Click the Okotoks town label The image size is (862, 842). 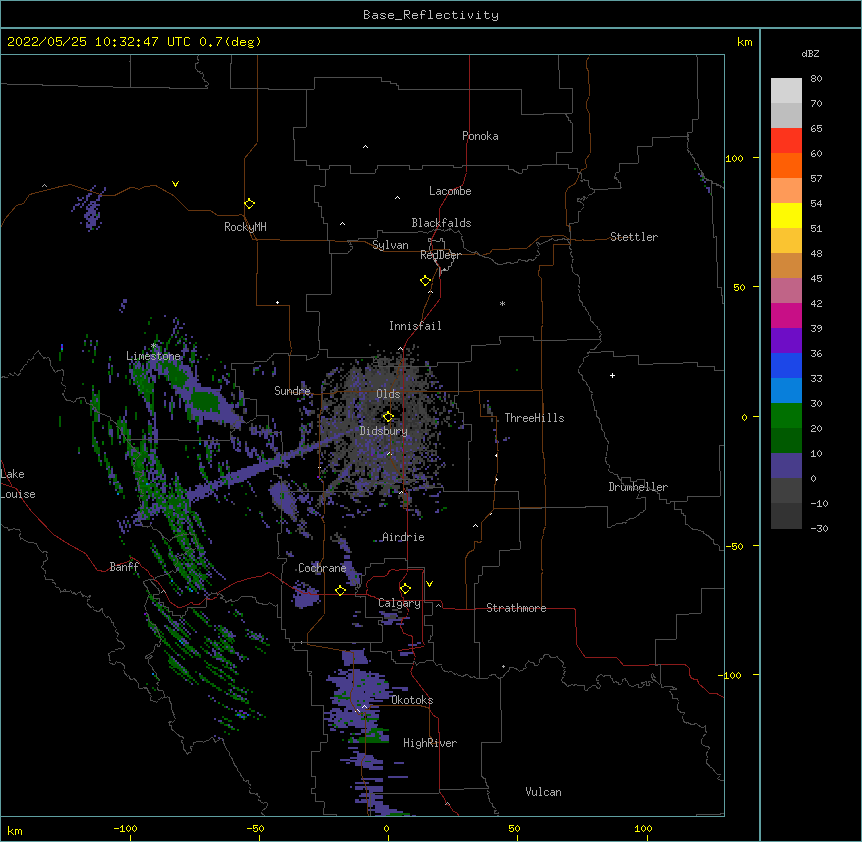coord(412,700)
